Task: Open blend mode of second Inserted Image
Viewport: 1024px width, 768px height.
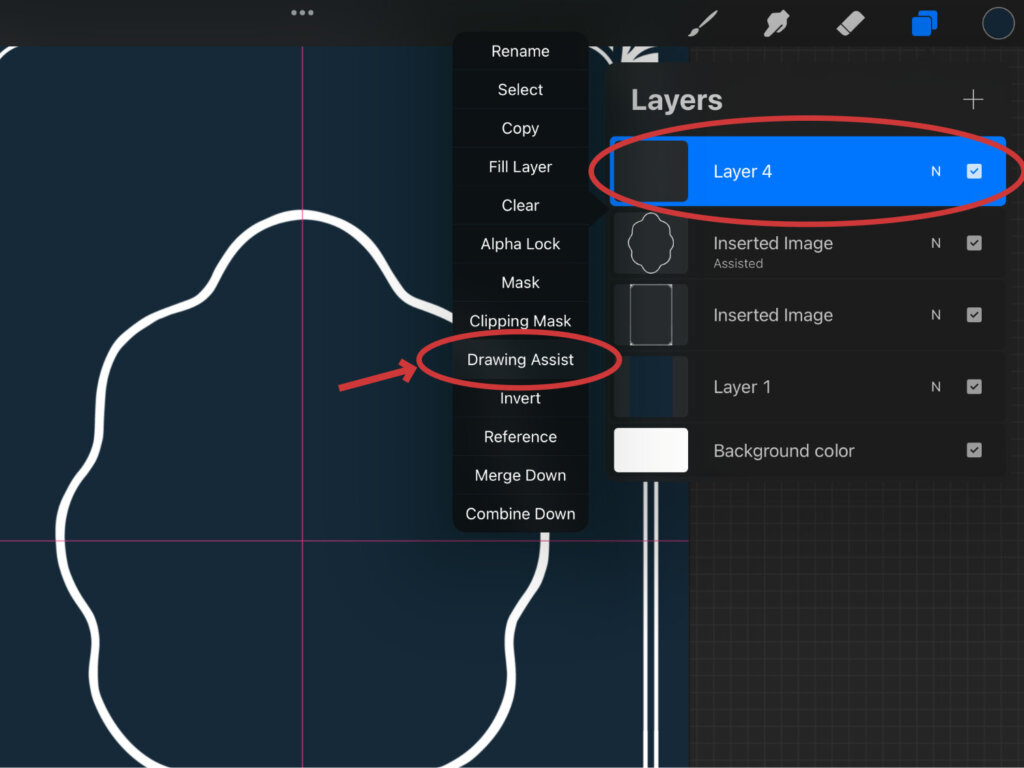Action: pos(936,315)
